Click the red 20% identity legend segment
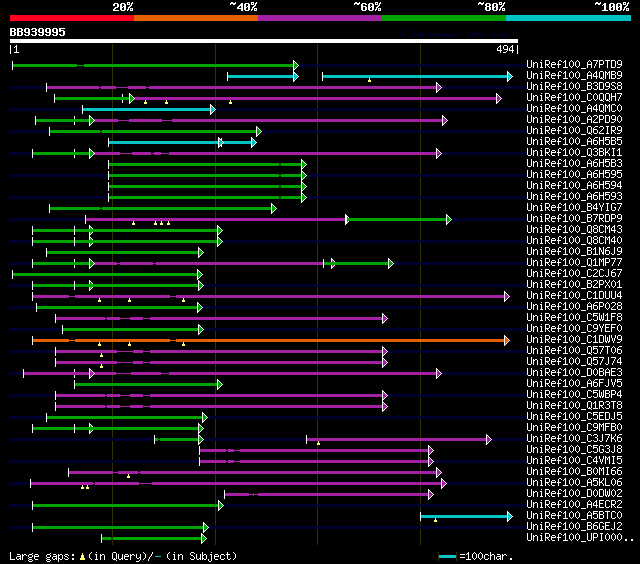The height and width of the screenshot is (564, 640). pyautogui.click(x=72, y=18)
